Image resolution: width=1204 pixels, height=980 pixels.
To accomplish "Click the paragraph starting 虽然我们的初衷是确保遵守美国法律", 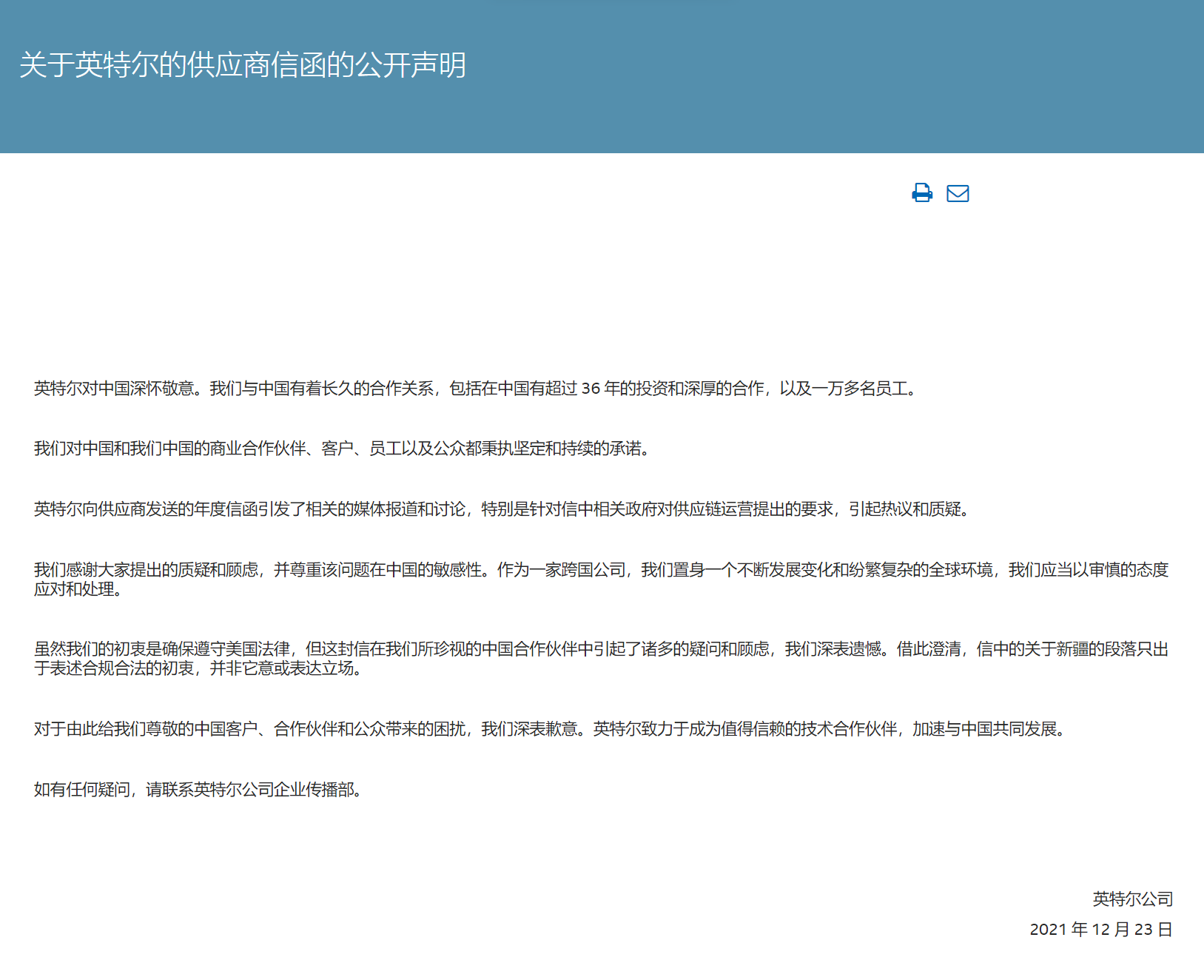I will click(601, 659).
